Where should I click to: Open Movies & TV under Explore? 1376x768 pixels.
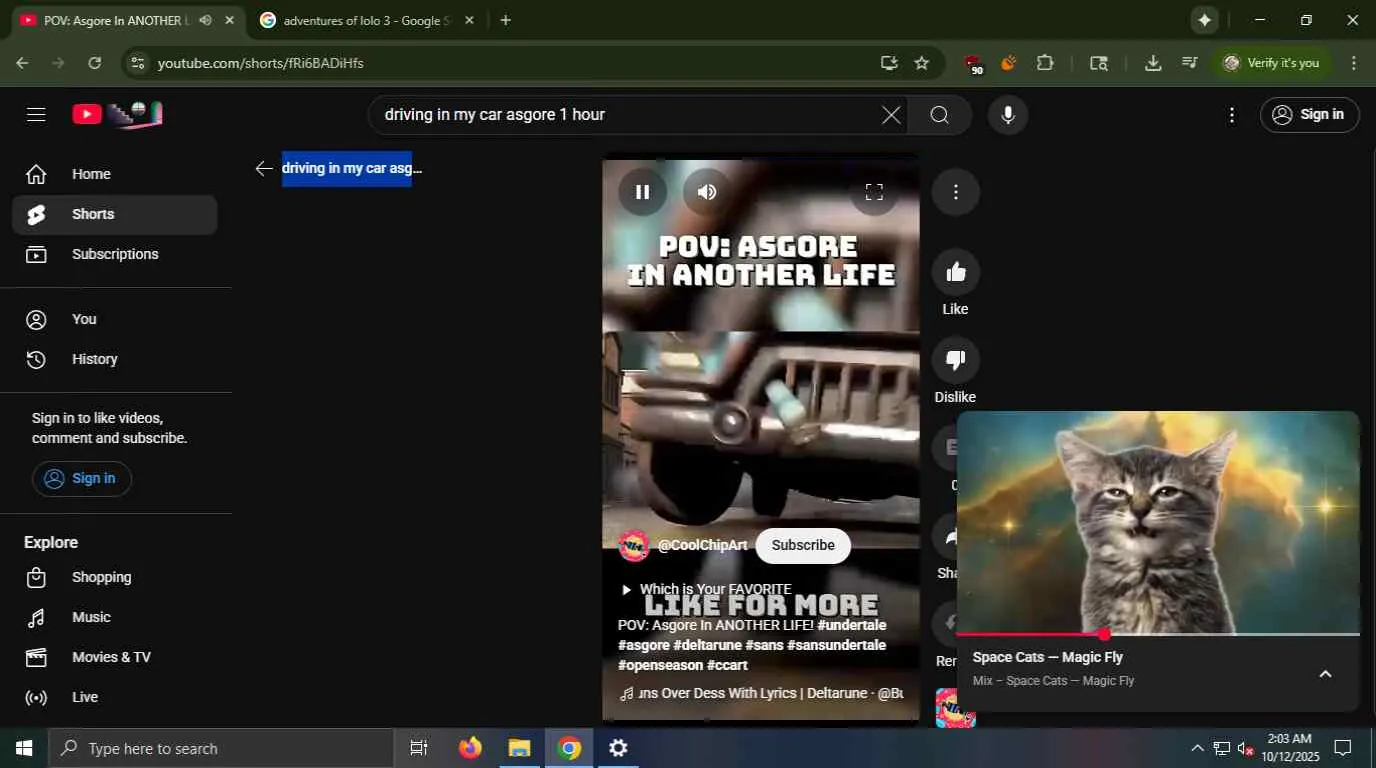click(x=114, y=657)
